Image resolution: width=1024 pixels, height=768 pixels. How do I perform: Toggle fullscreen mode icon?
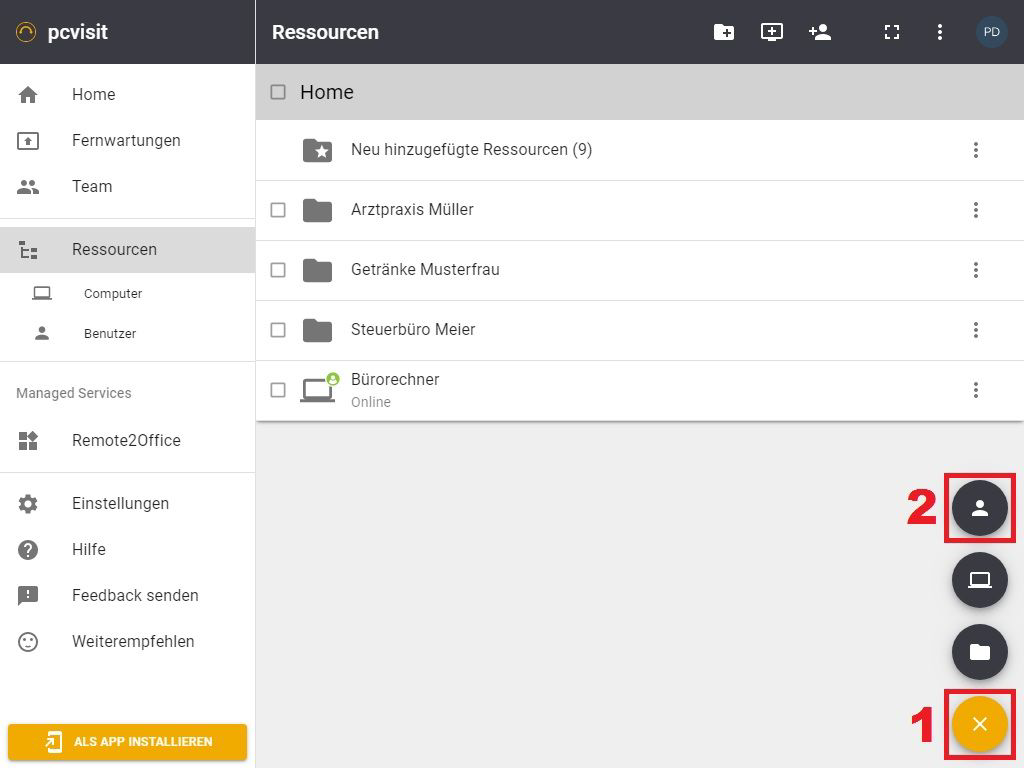(x=892, y=32)
